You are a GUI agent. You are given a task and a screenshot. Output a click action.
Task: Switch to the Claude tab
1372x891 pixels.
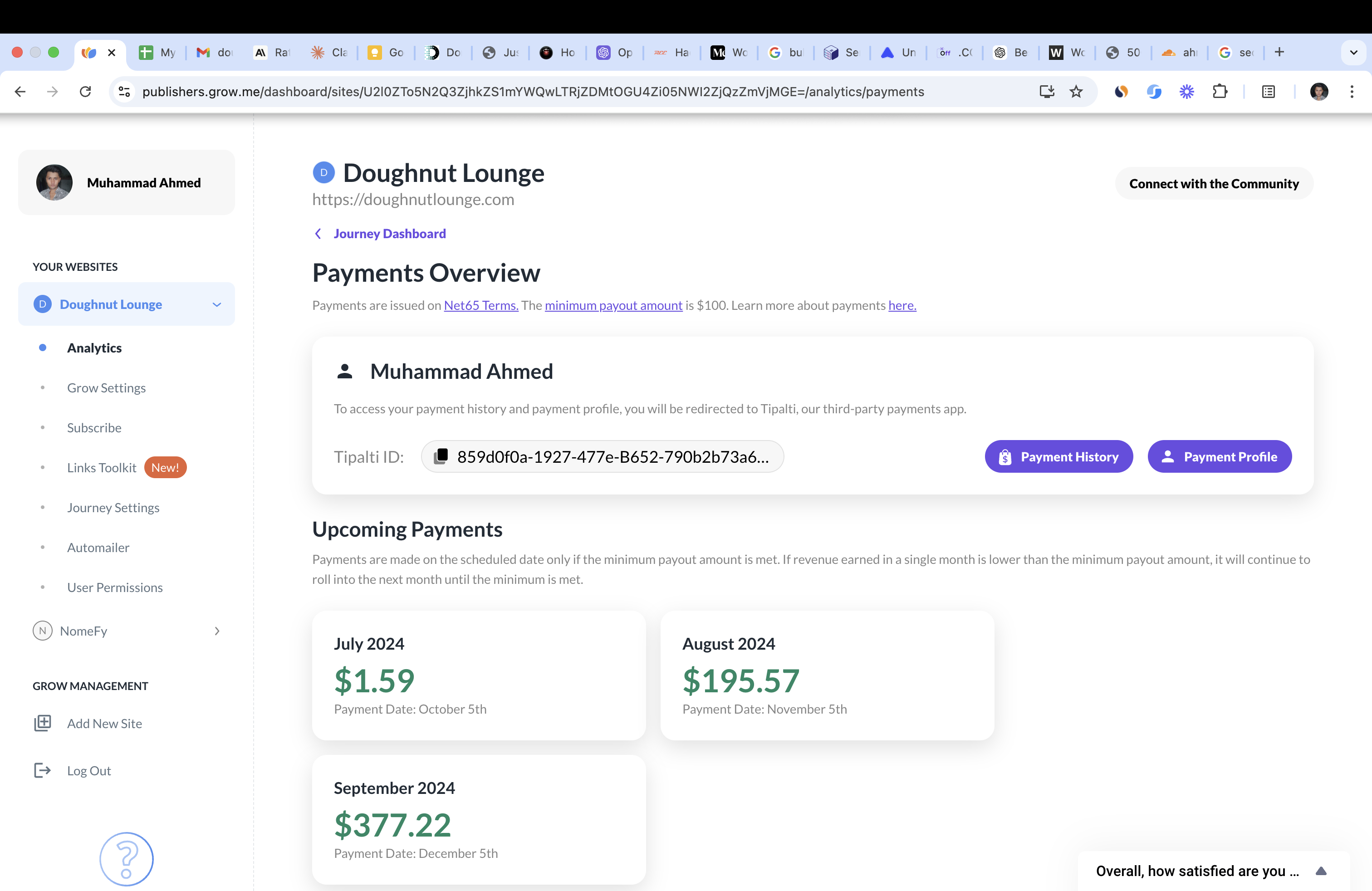tap(329, 53)
